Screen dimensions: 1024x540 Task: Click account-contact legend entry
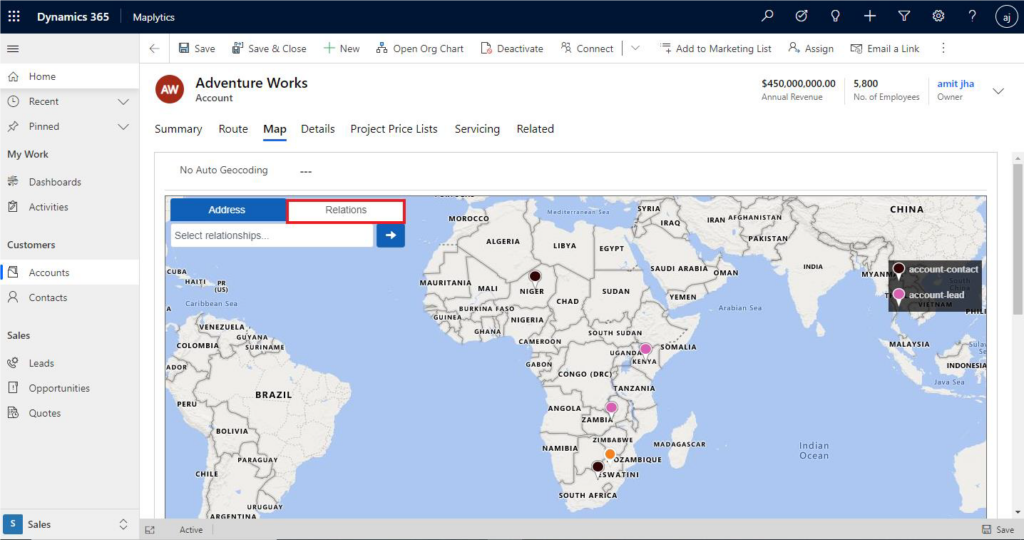pyautogui.click(x=936, y=270)
